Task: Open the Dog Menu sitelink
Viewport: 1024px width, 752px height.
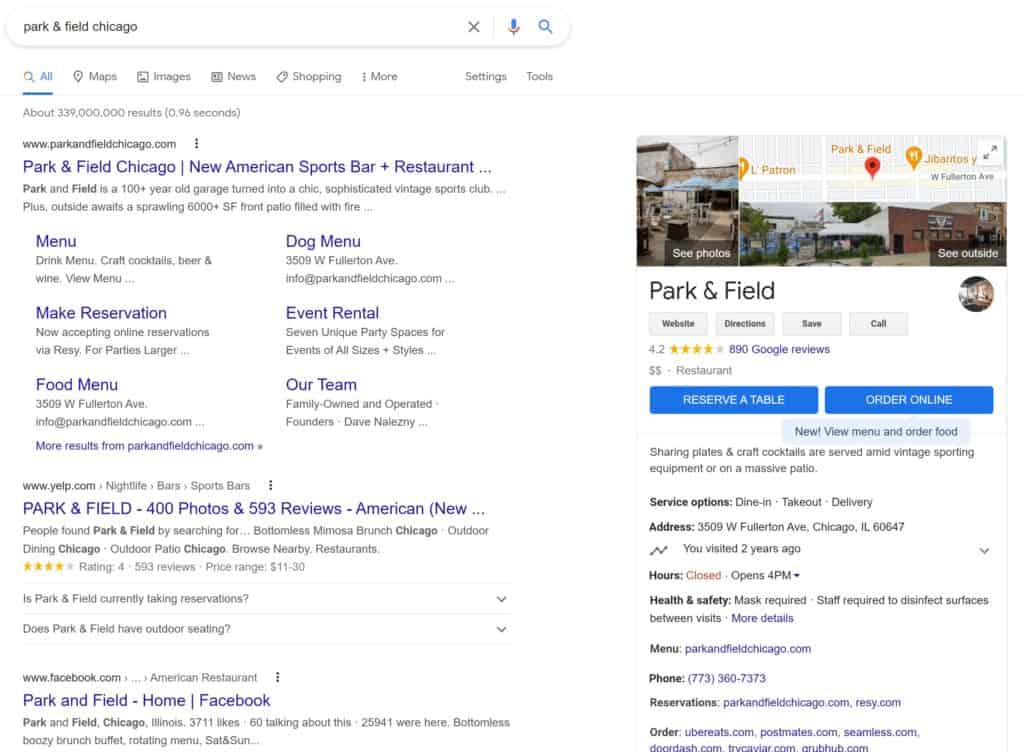Action: (323, 242)
